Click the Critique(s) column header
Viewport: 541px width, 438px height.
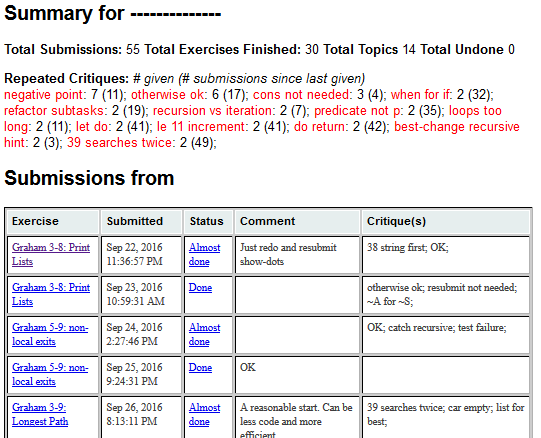coord(446,222)
